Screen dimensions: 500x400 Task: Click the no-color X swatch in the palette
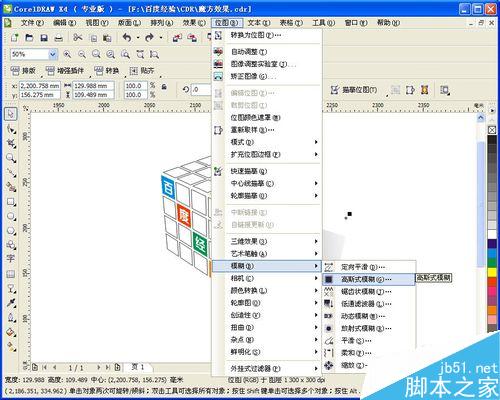tap(492, 130)
